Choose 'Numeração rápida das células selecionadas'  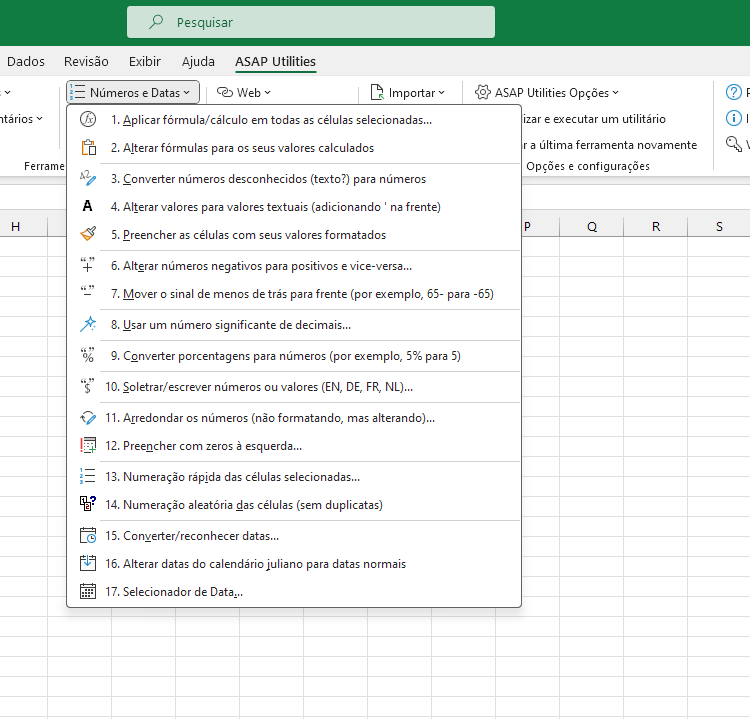(x=294, y=476)
